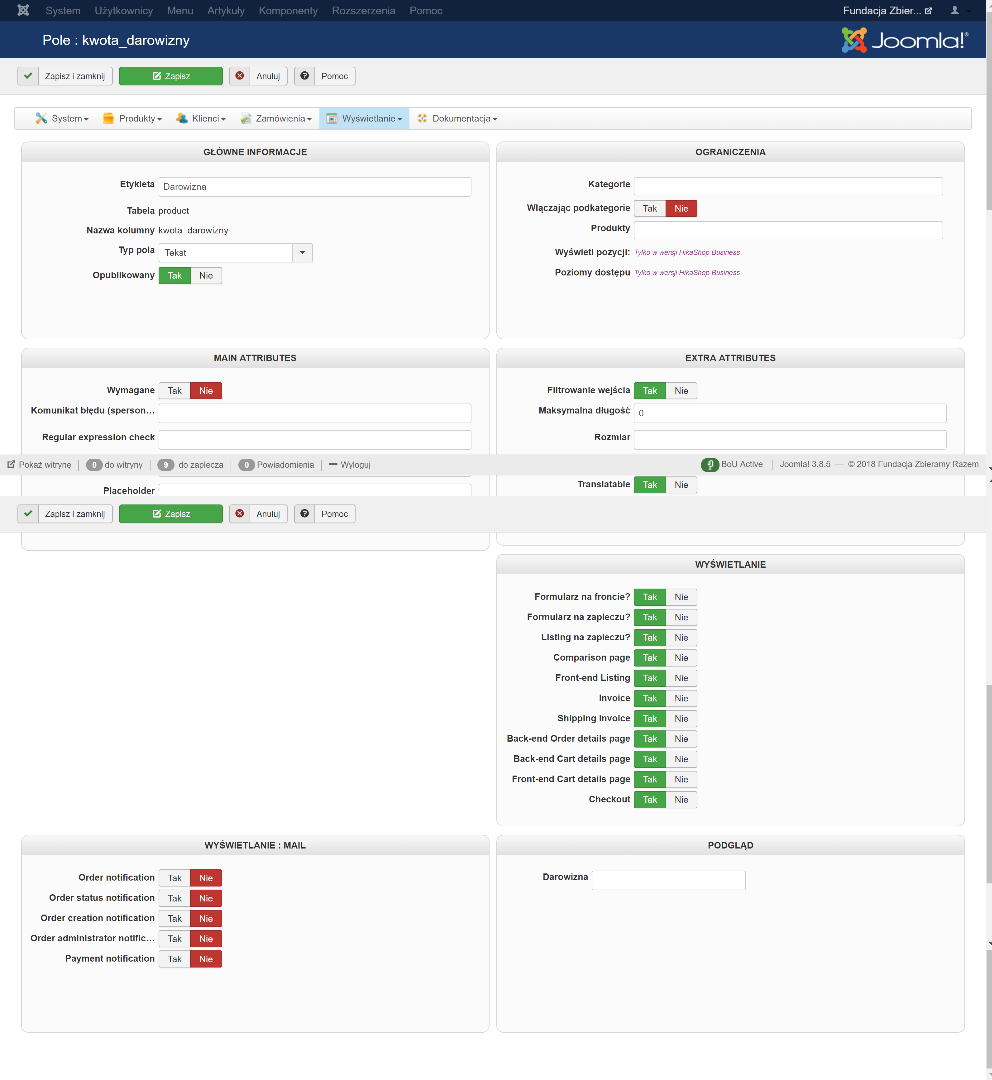
Task: Set Checkout display to Nie
Action: 681,800
